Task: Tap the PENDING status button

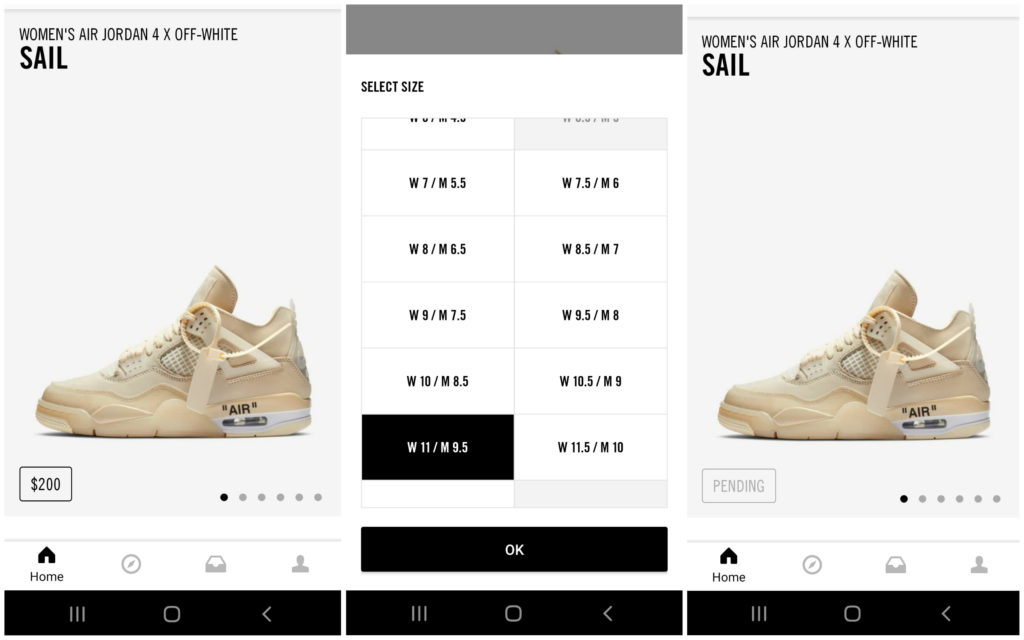Action: point(739,486)
